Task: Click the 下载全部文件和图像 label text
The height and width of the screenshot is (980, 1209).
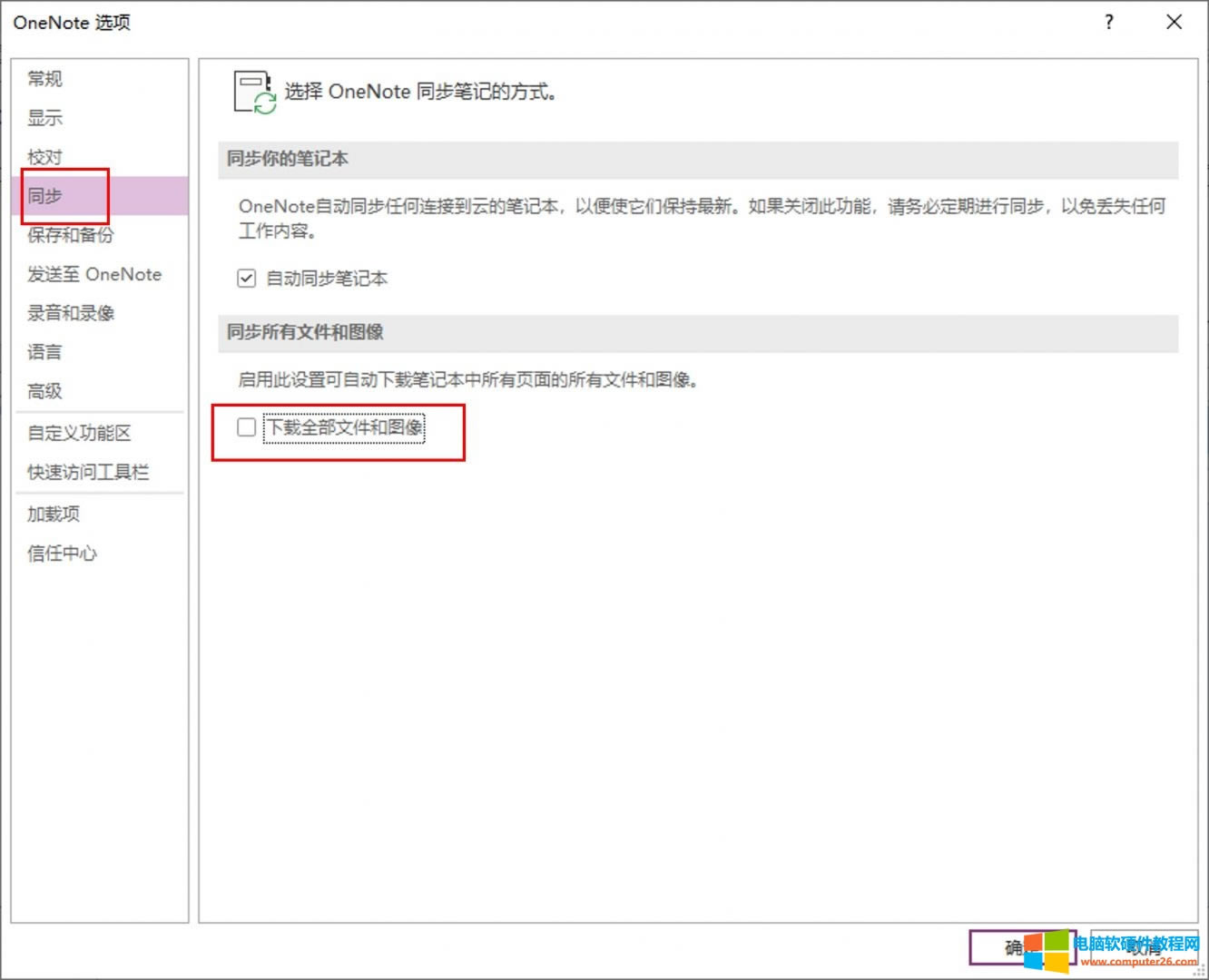Action: (344, 427)
